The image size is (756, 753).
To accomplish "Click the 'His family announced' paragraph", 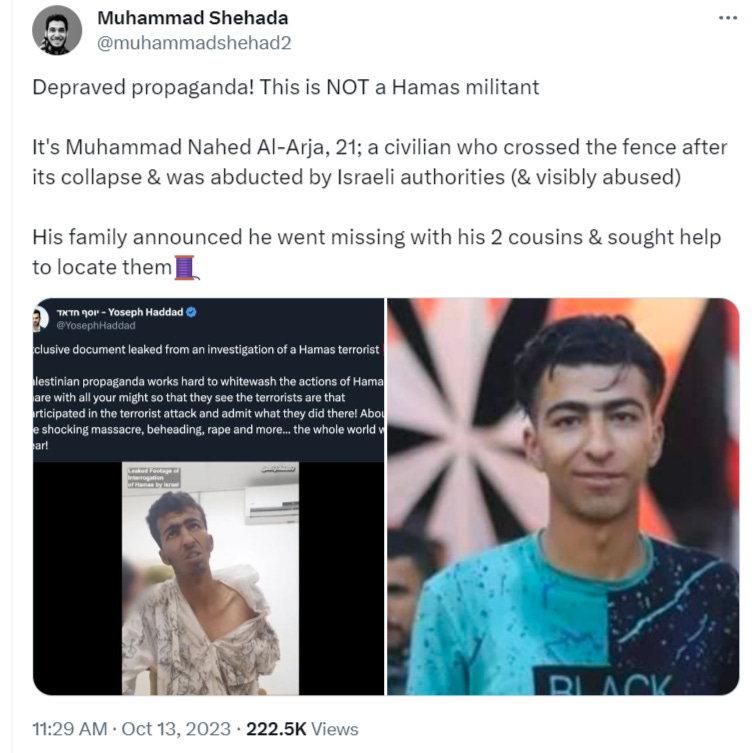I will point(377,252).
